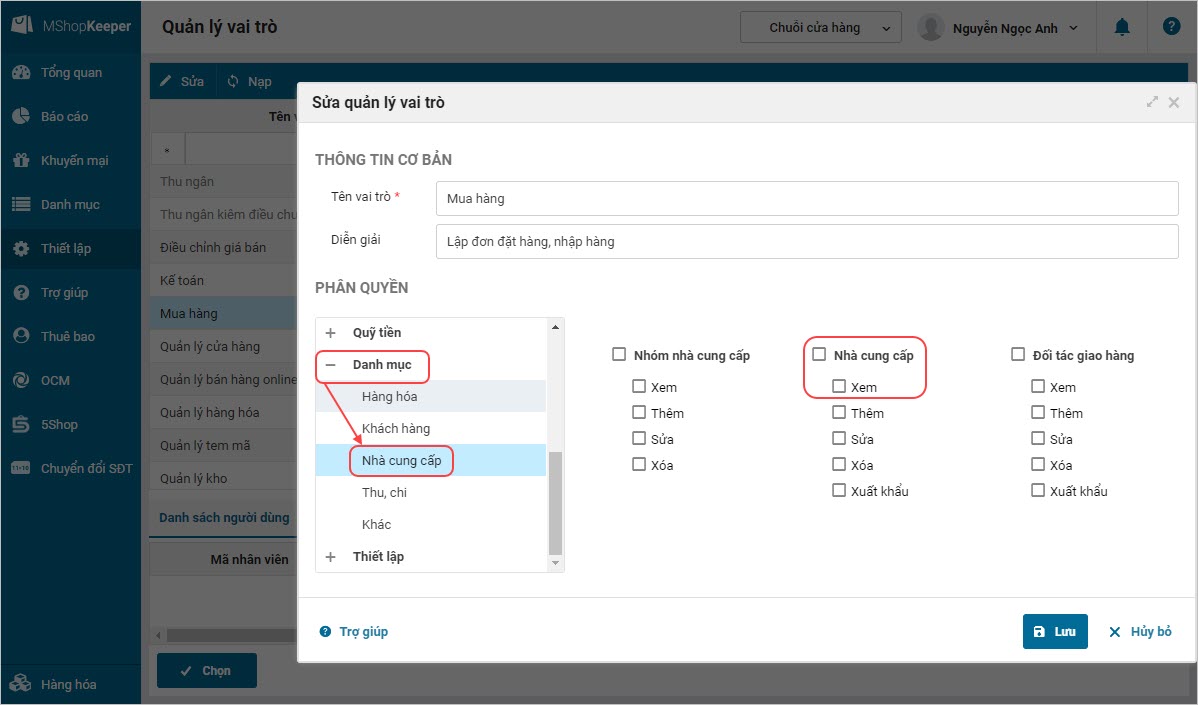Click the Tên vai trò input field
The width and height of the screenshot is (1198, 705).
pos(807,199)
